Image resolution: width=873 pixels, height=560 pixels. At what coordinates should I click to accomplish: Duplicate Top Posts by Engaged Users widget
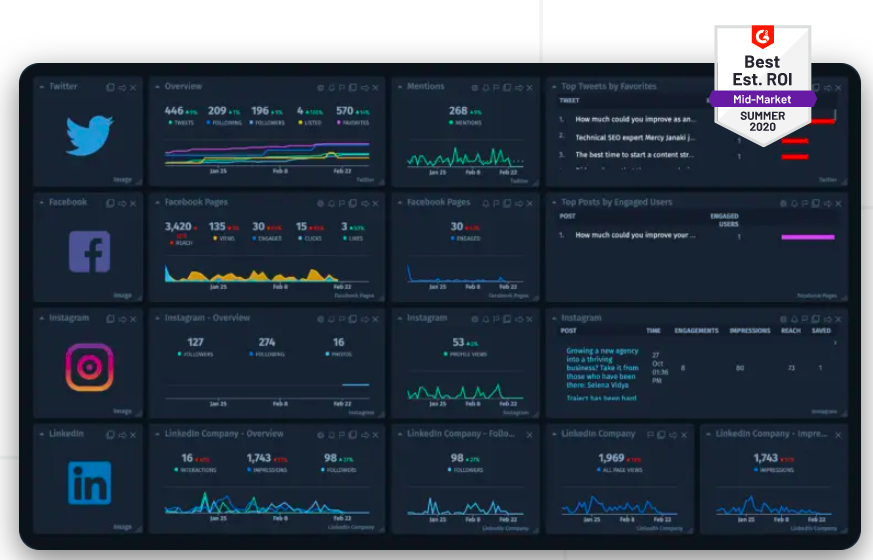coord(816,203)
